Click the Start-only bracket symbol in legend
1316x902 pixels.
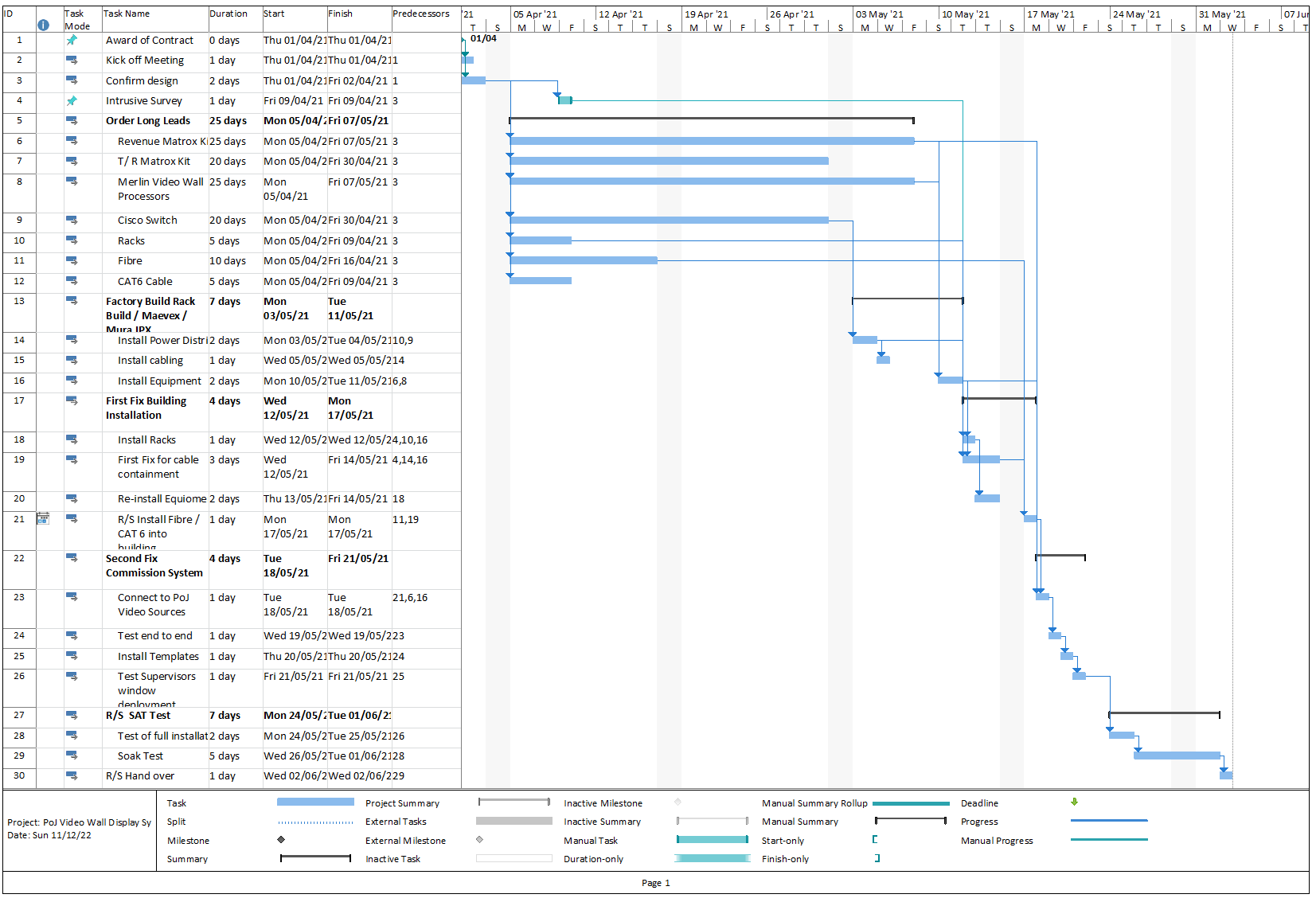click(x=875, y=839)
